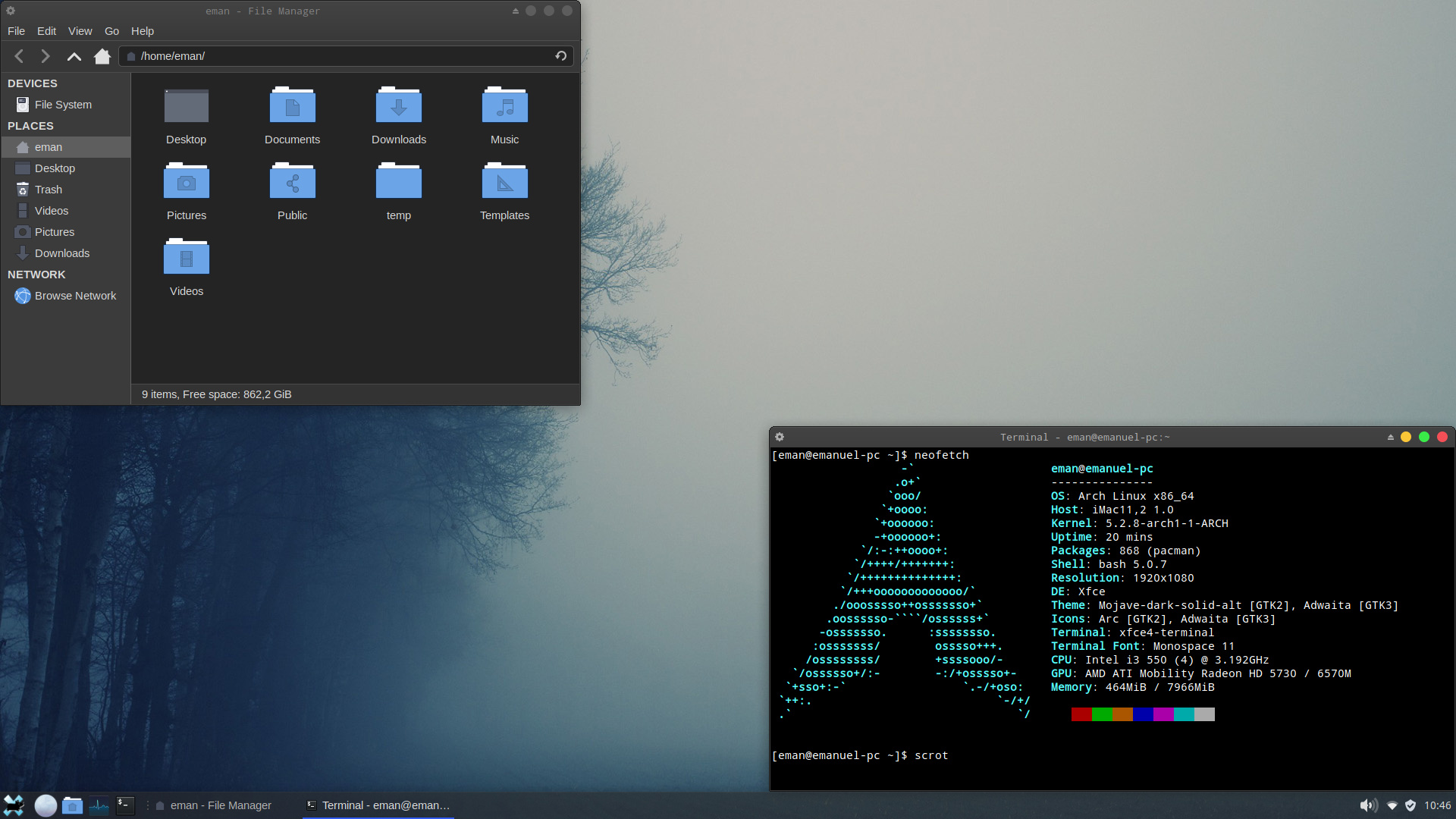Select Desktop in the Places sidebar

65,168
